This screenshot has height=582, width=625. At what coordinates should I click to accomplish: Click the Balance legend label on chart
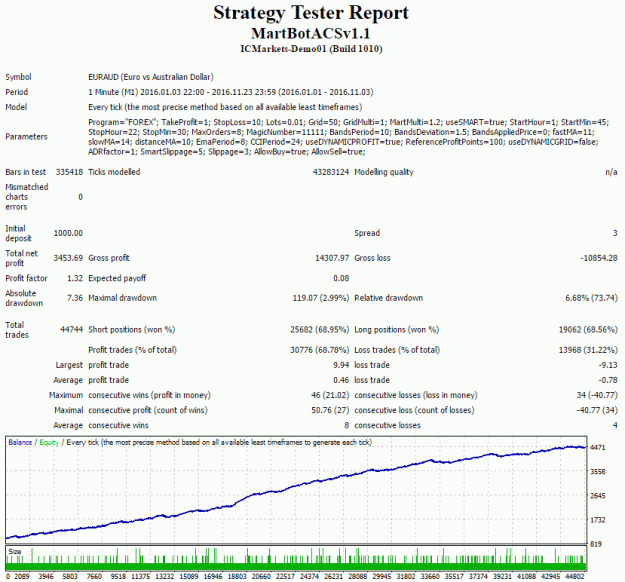pyautogui.click(x=20, y=442)
